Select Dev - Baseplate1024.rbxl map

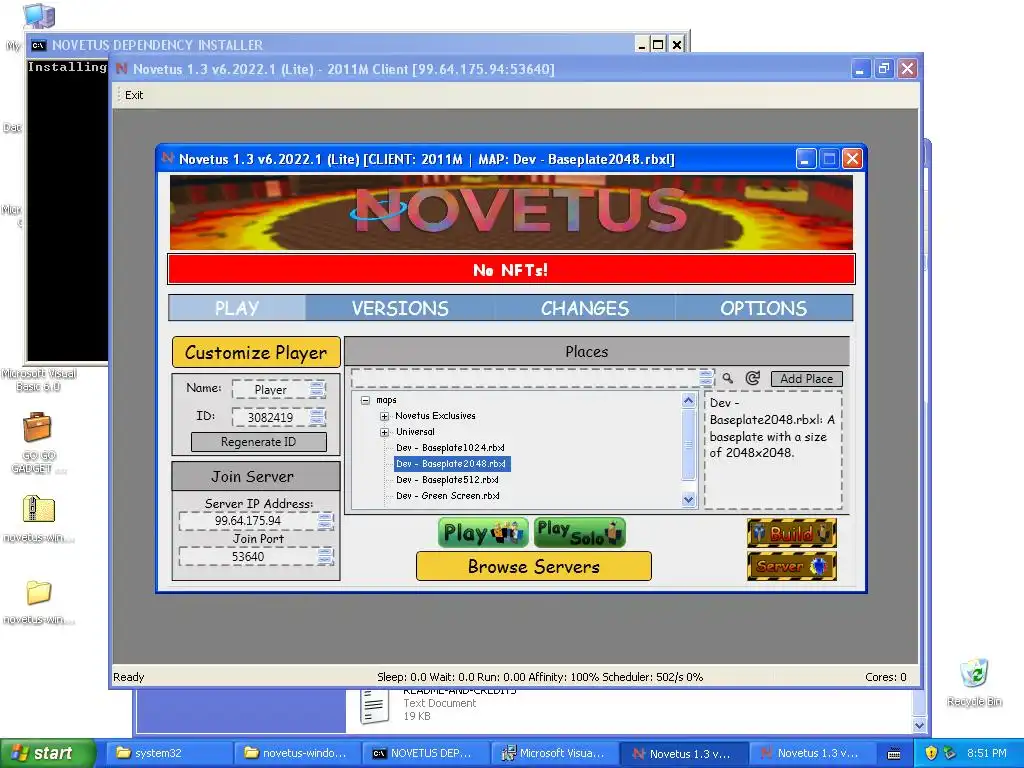[x=450, y=448]
